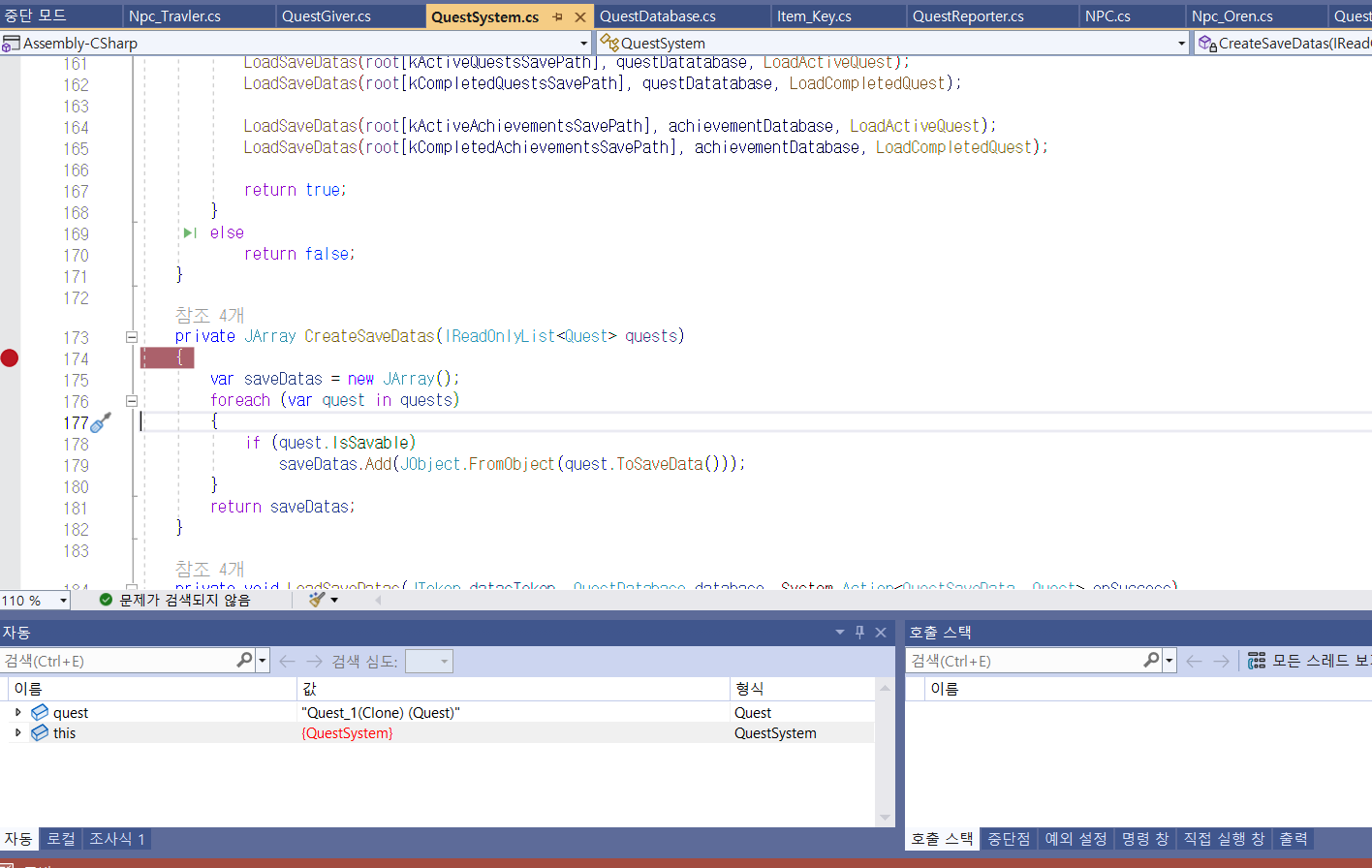Open the Autos panel window options dropdown
Viewport: 1372px width, 868px height.
(840, 633)
